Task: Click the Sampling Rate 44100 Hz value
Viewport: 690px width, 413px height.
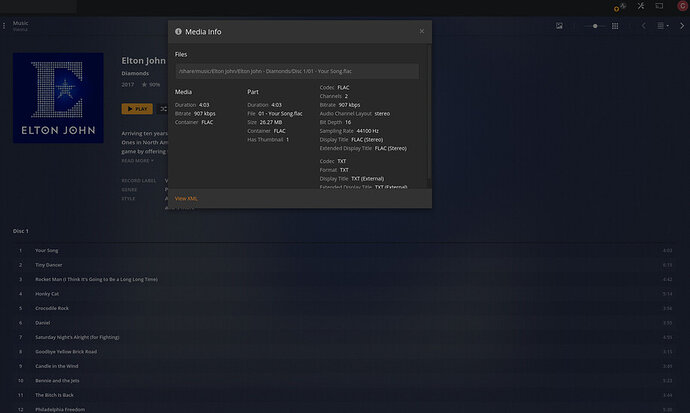Action: (367, 131)
